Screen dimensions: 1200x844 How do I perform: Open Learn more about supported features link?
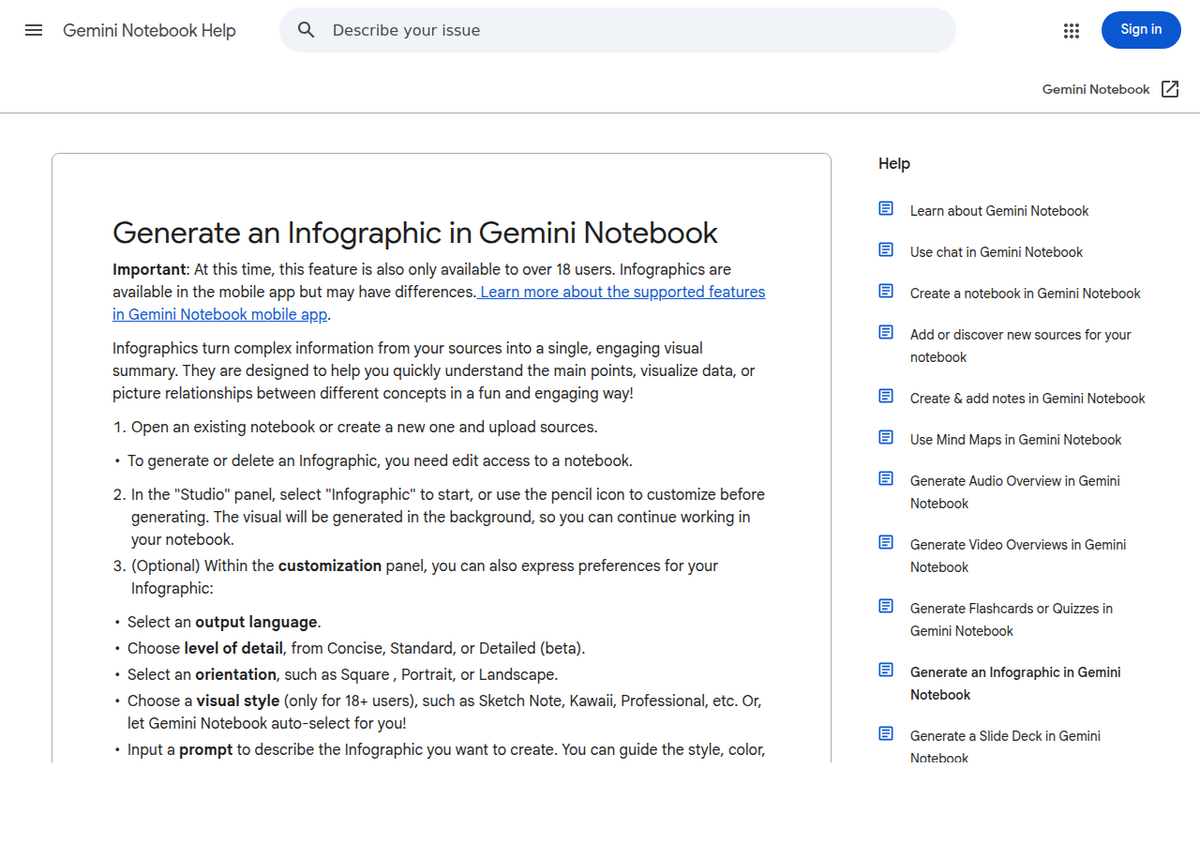tap(439, 303)
